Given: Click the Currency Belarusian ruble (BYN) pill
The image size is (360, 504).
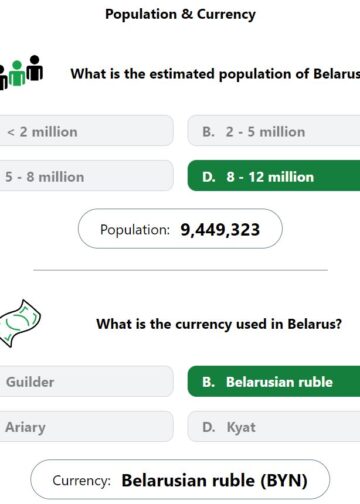Looking at the screenshot, I should tap(180, 479).
